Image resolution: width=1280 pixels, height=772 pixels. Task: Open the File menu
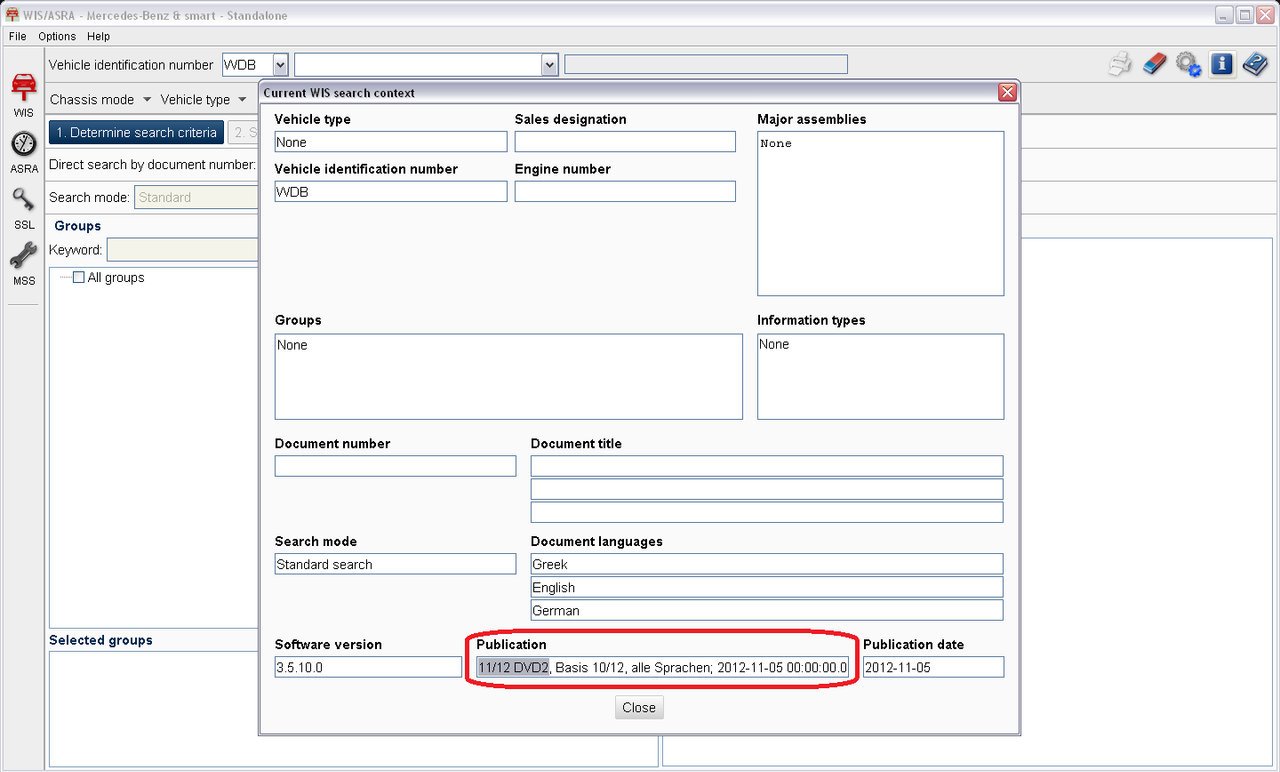(x=17, y=36)
